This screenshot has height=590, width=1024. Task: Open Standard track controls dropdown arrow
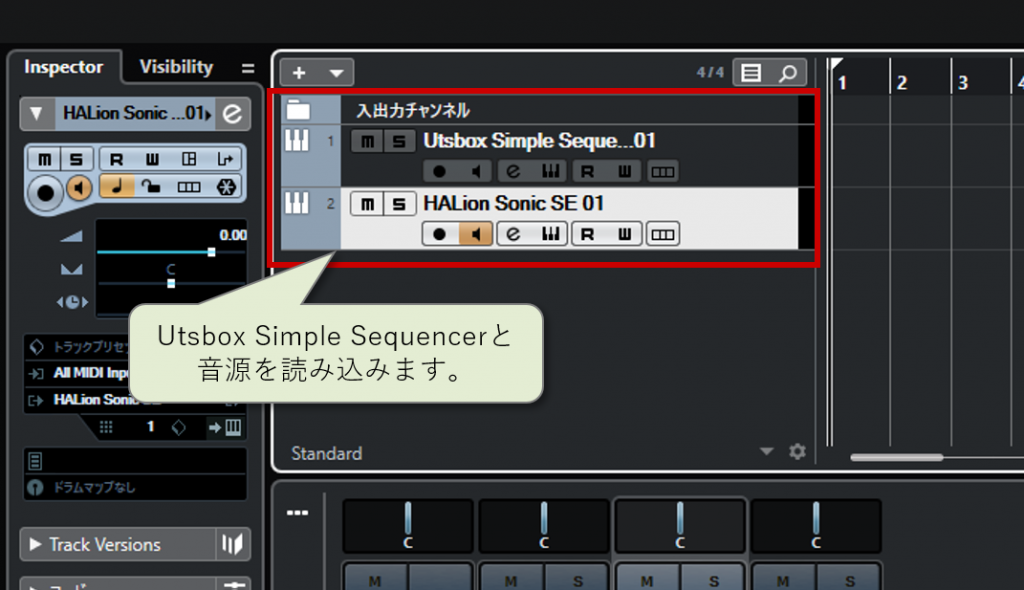tap(767, 451)
